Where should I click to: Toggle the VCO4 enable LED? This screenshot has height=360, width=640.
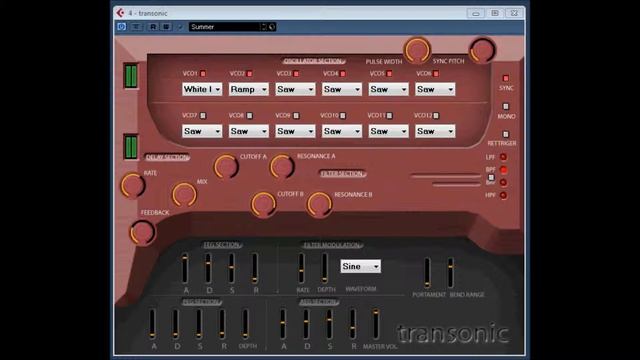point(343,73)
